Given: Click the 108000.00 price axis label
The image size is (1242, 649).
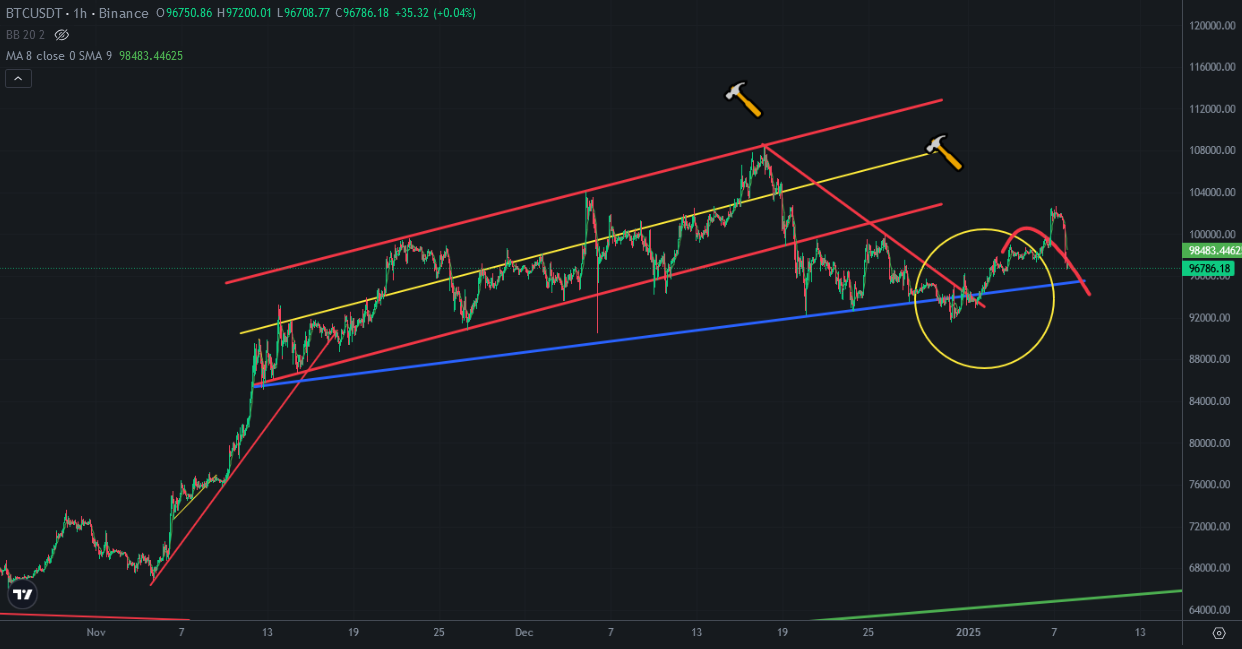Looking at the screenshot, I should point(1212,151).
